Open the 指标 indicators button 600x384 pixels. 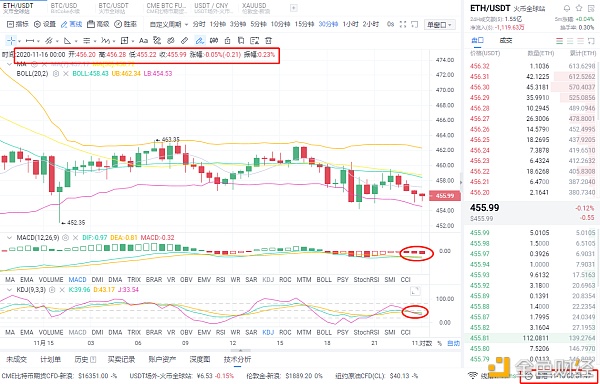(18, 24)
